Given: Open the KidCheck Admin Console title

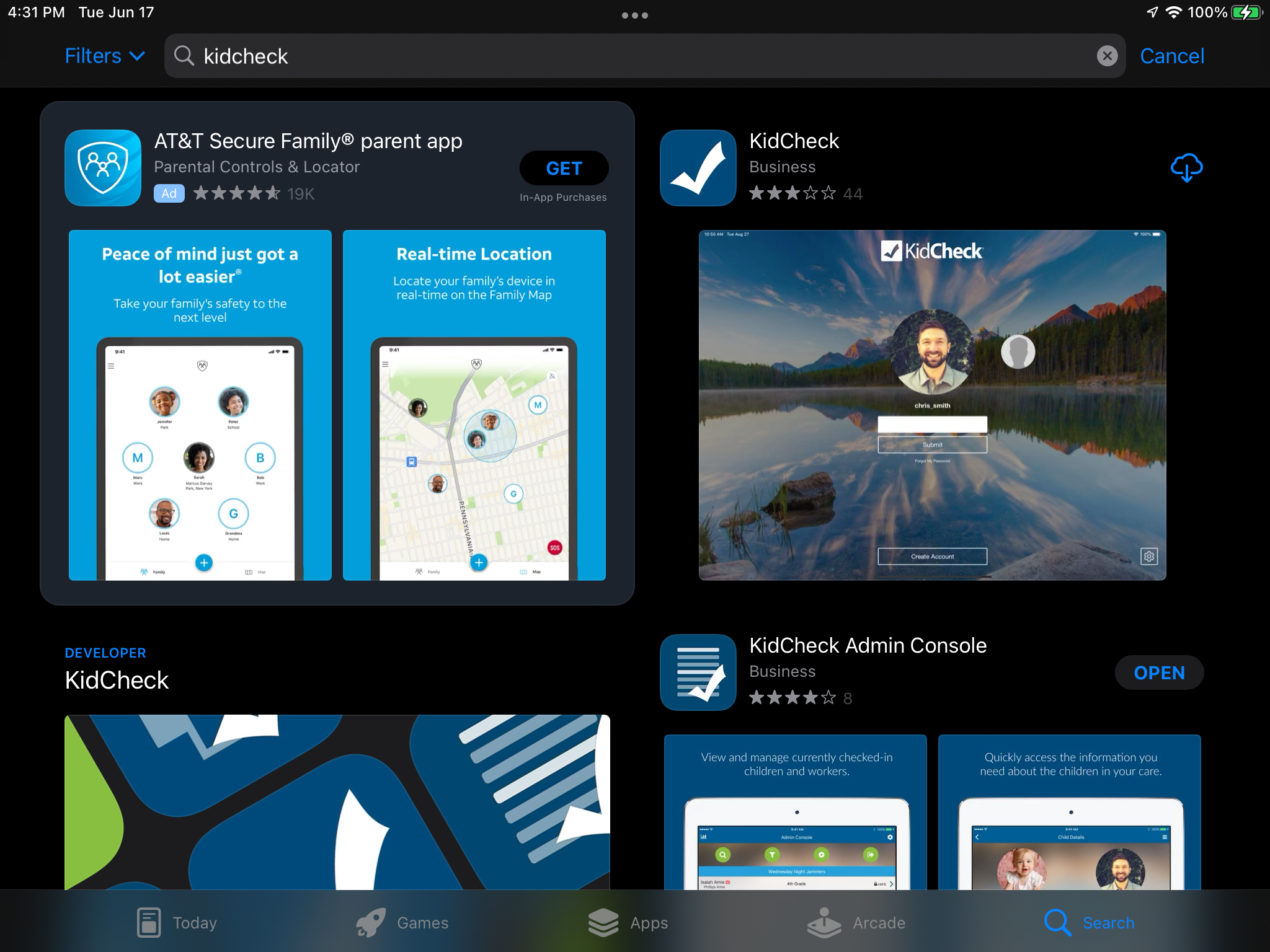Looking at the screenshot, I should [x=868, y=645].
